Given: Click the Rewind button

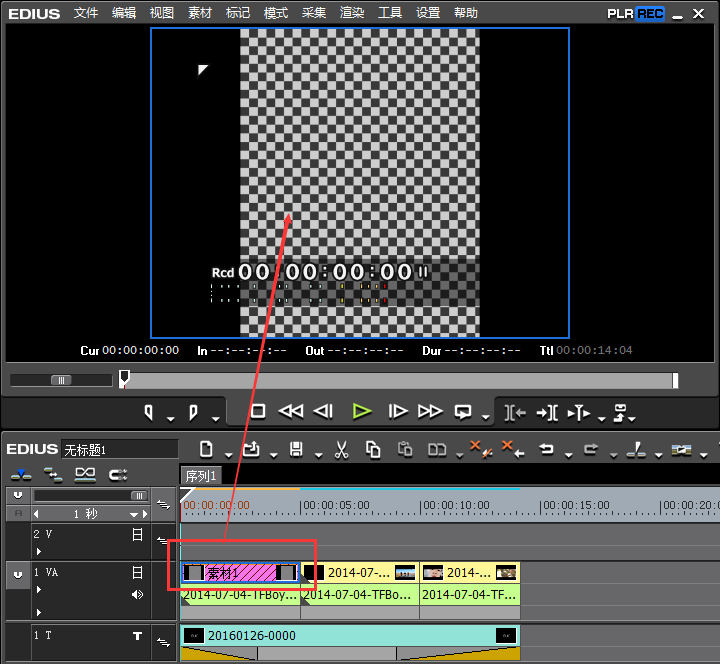Looking at the screenshot, I should click(290, 411).
